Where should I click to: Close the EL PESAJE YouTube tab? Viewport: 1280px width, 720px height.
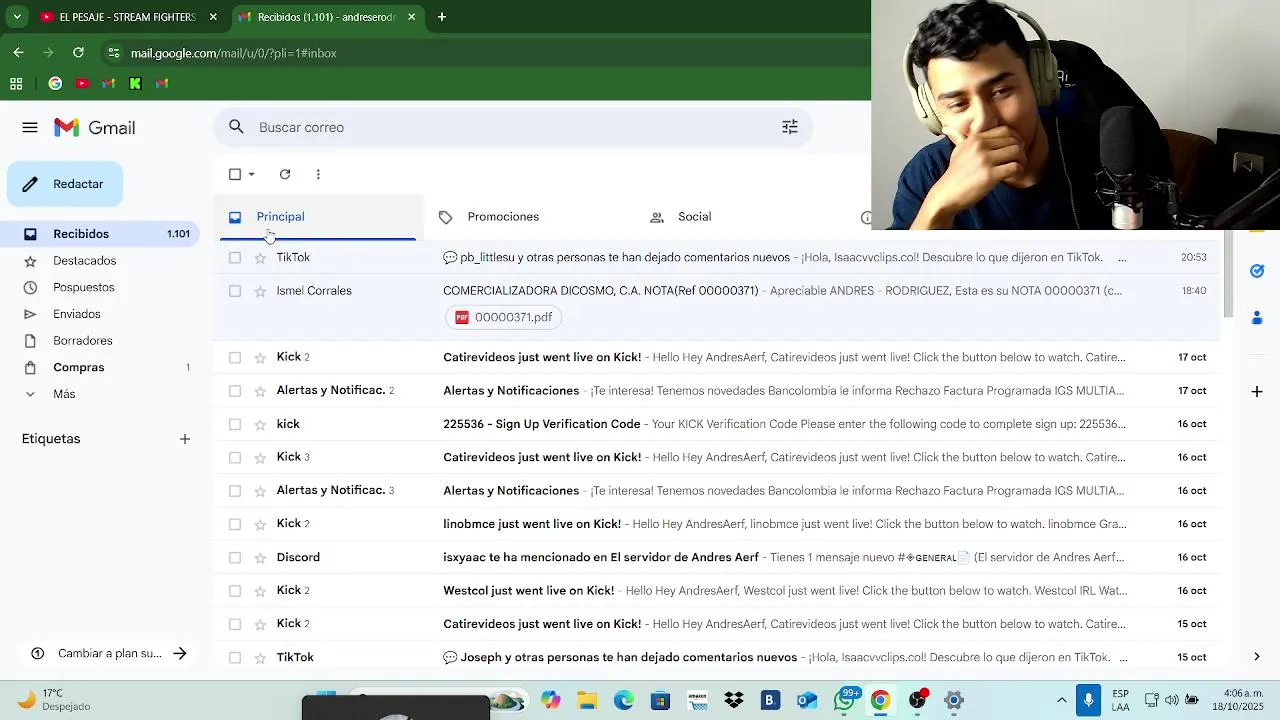(213, 17)
